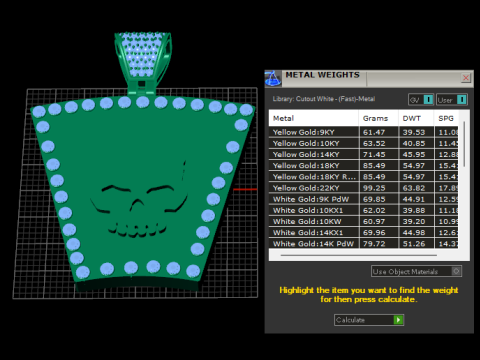The image size is (480, 360).
Task: Select the Yellow Gold:18KY R... row
Action: (363, 177)
